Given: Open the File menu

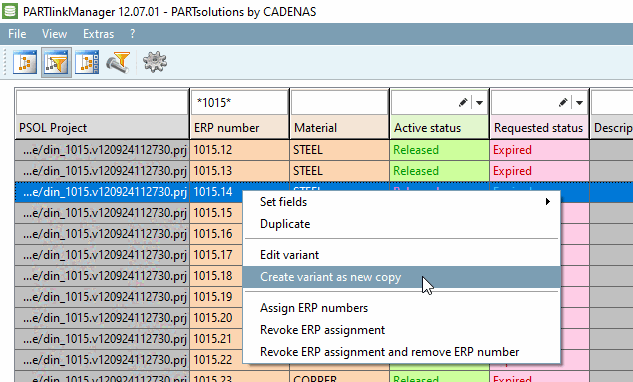Looking at the screenshot, I should [x=17, y=34].
